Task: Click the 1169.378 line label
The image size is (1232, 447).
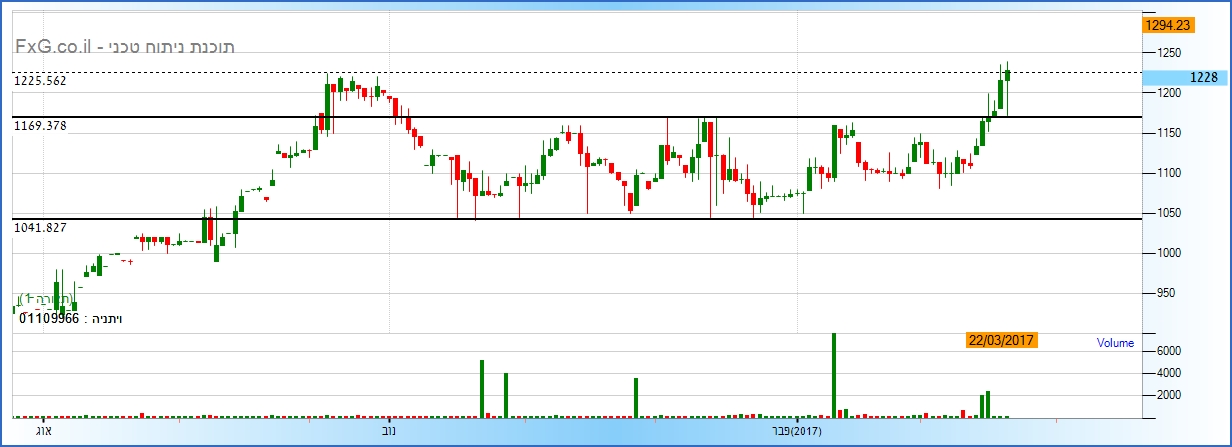Action: click(40, 126)
